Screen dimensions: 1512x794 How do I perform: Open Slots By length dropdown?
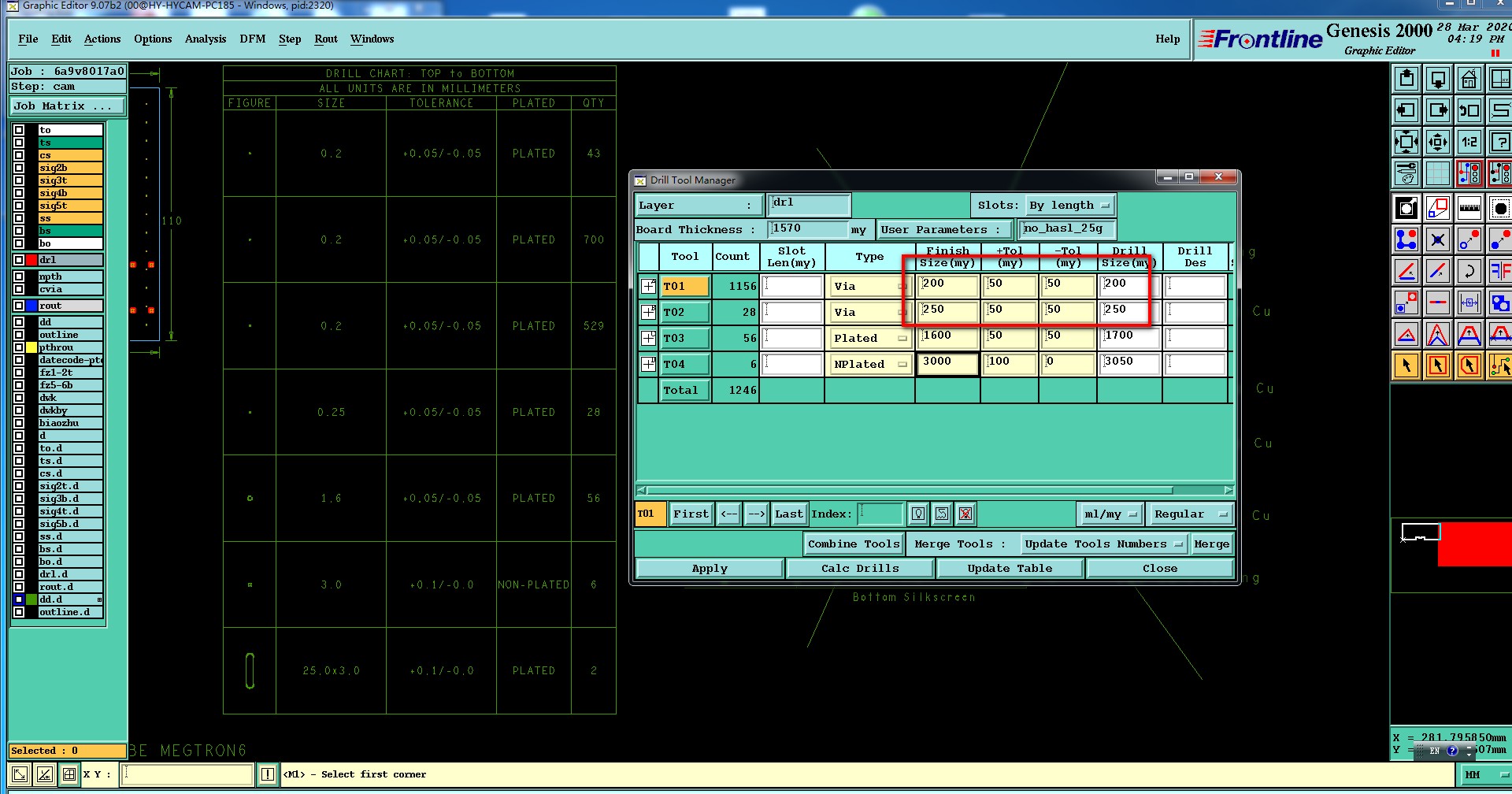pos(1070,206)
